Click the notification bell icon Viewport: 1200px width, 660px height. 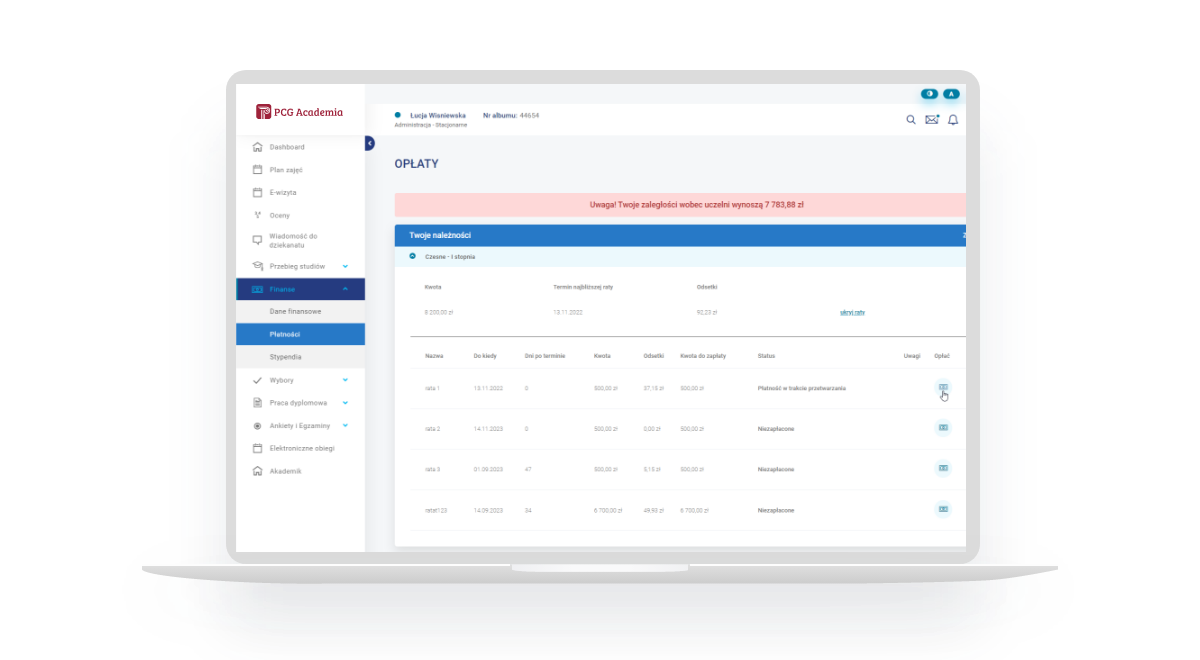953,120
